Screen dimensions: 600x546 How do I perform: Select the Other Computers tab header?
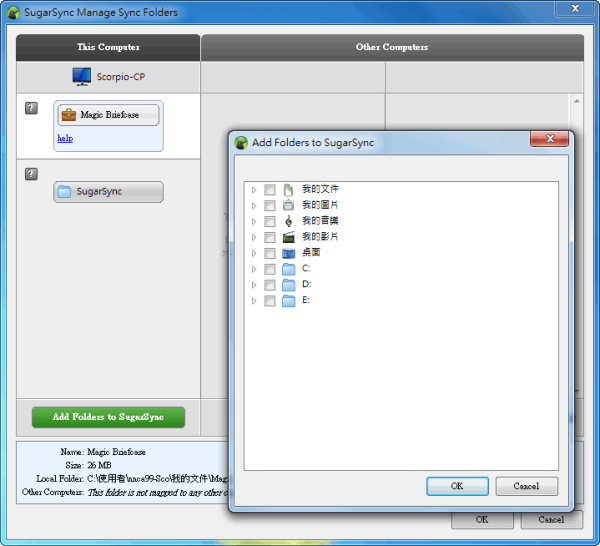392,47
